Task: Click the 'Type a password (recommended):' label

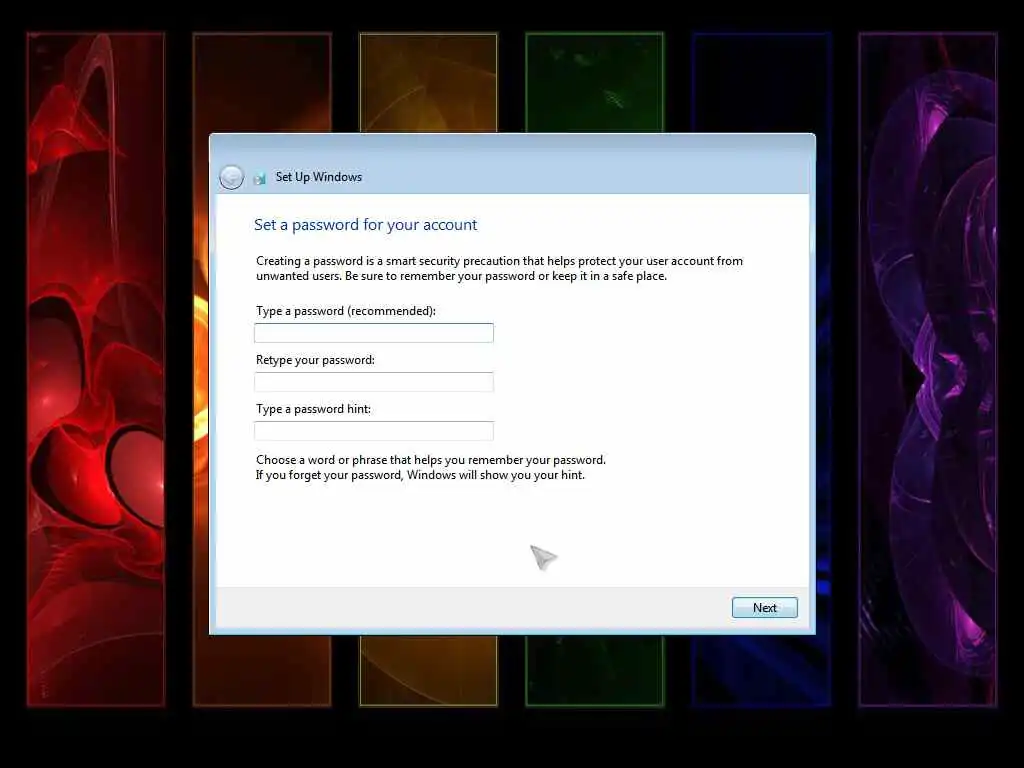Action: pos(345,311)
